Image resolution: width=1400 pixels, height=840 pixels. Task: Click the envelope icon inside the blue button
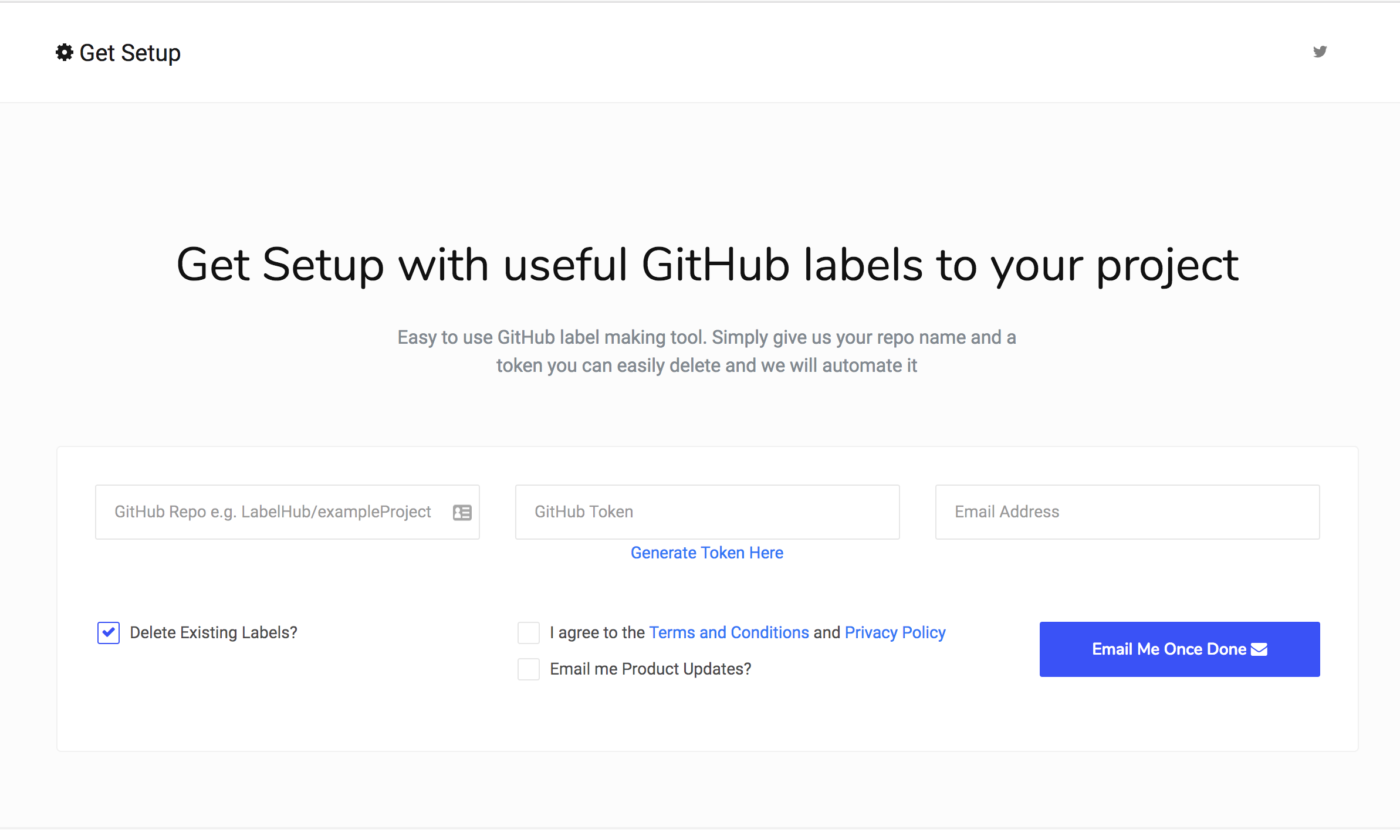[1259, 649]
